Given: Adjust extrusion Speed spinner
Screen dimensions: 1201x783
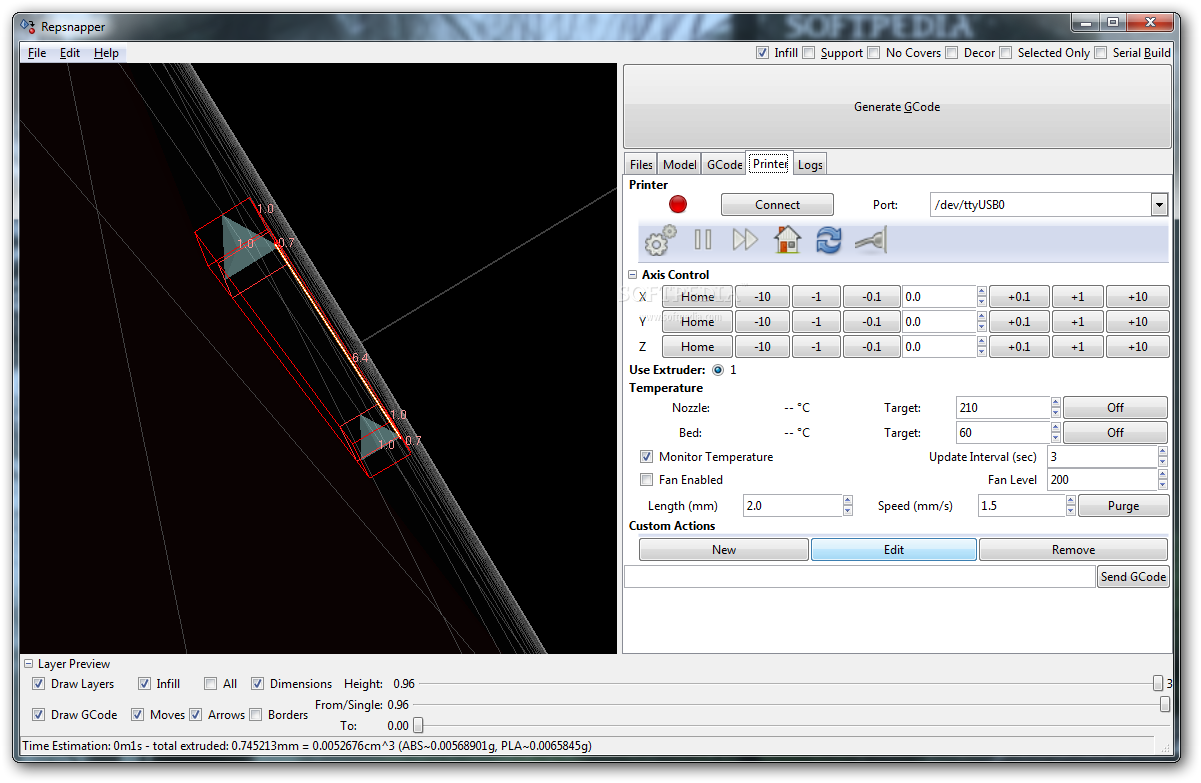Looking at the screenshot, I should (x=1069, y=505).
